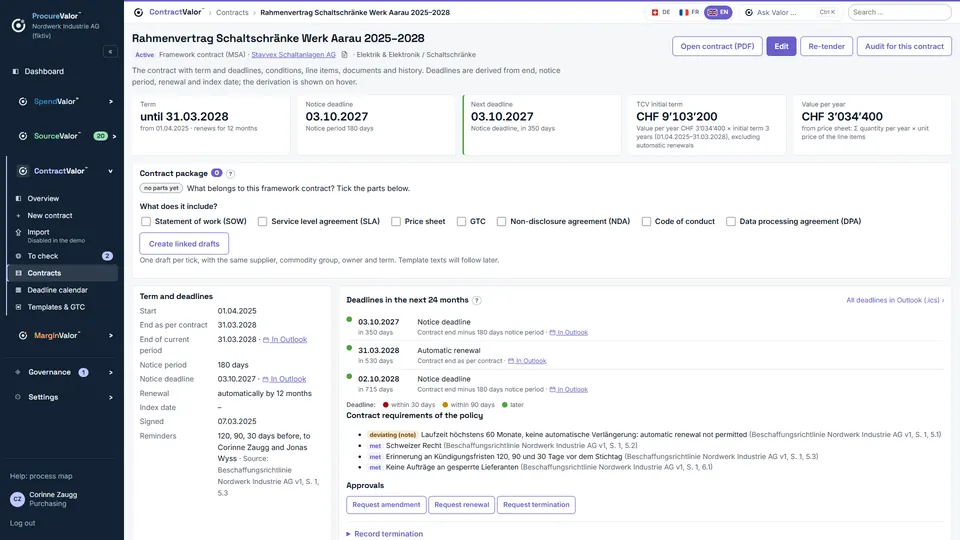Expand the Record termination disclosure
Viewport: 960px width, 540px height.
pyautogui.click(x=384, y=534)
